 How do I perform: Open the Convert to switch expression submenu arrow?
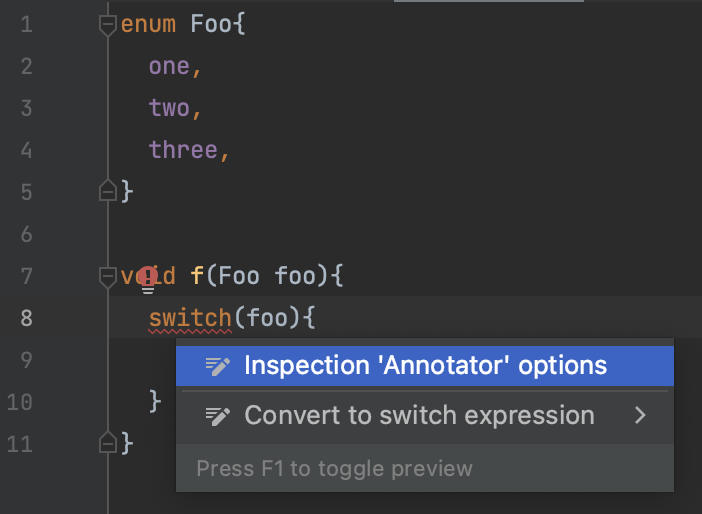click(x=641, y=415)
